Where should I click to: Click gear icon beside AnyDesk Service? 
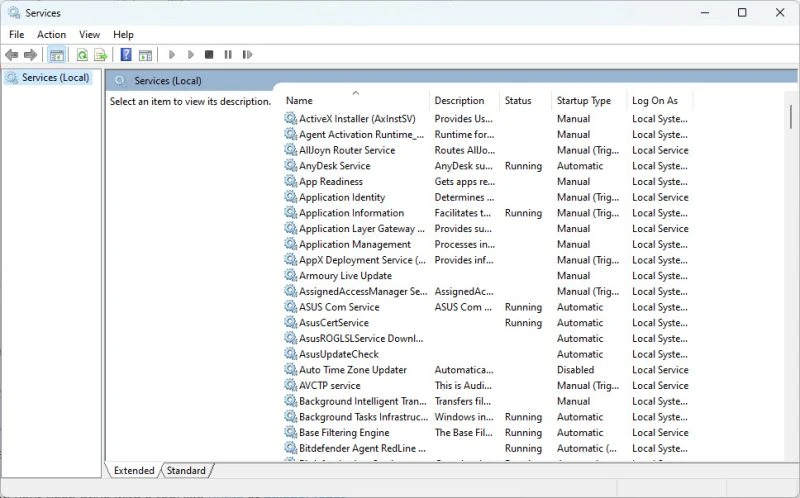point(291,165)
